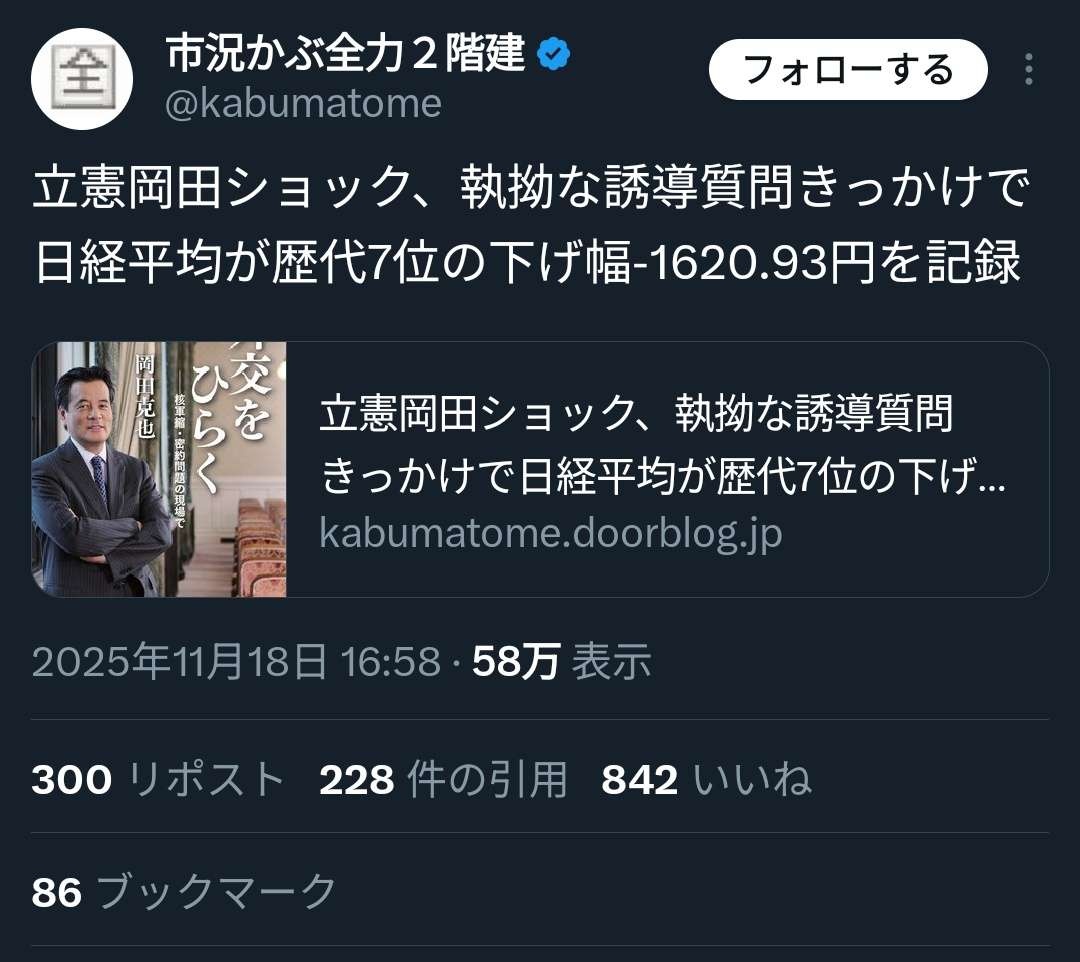The width and height of the screenshot is (1080, 962).
Task: Click the いいね label text
Action: tap(753, 780)
